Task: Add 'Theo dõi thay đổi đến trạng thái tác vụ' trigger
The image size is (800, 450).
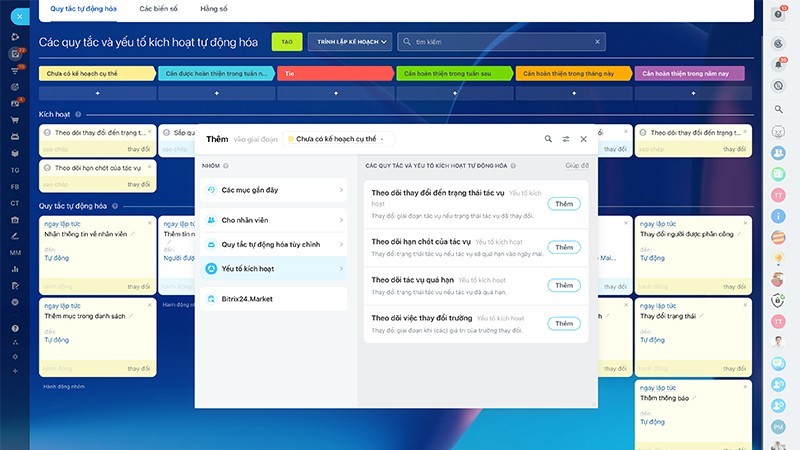Action: tap(564, 204)
